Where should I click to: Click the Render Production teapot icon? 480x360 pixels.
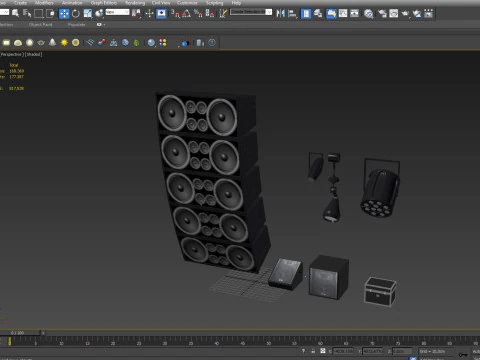pos(405,13)
